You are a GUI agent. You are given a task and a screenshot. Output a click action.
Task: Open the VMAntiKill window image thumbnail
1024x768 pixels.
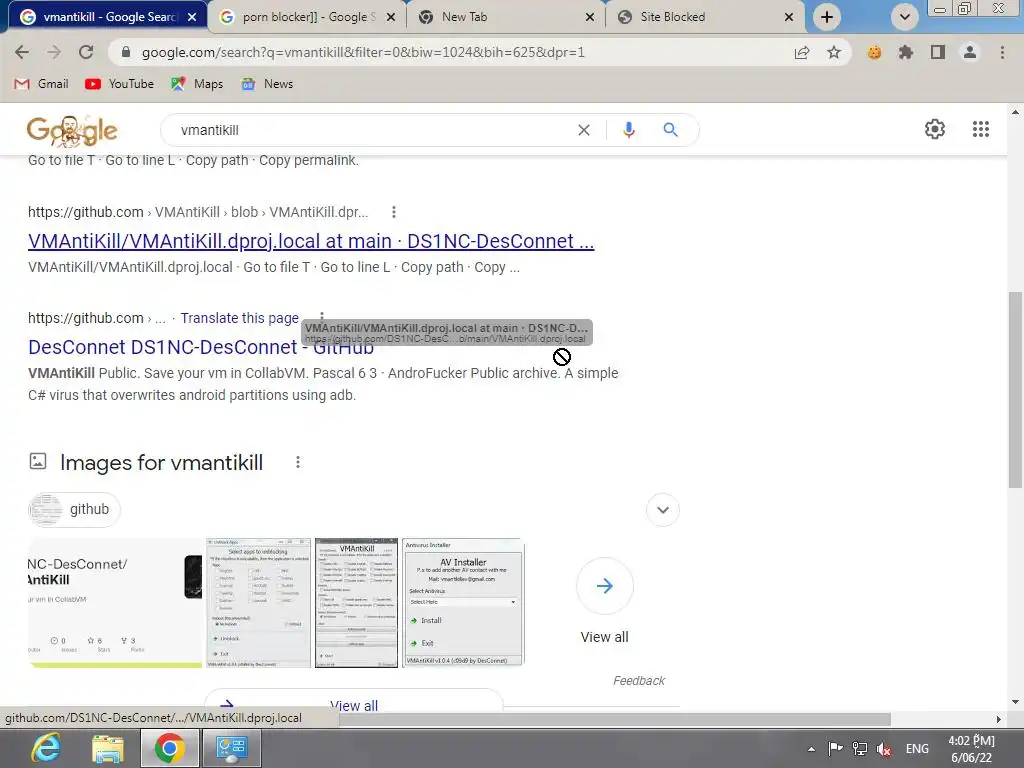(357, 603)
